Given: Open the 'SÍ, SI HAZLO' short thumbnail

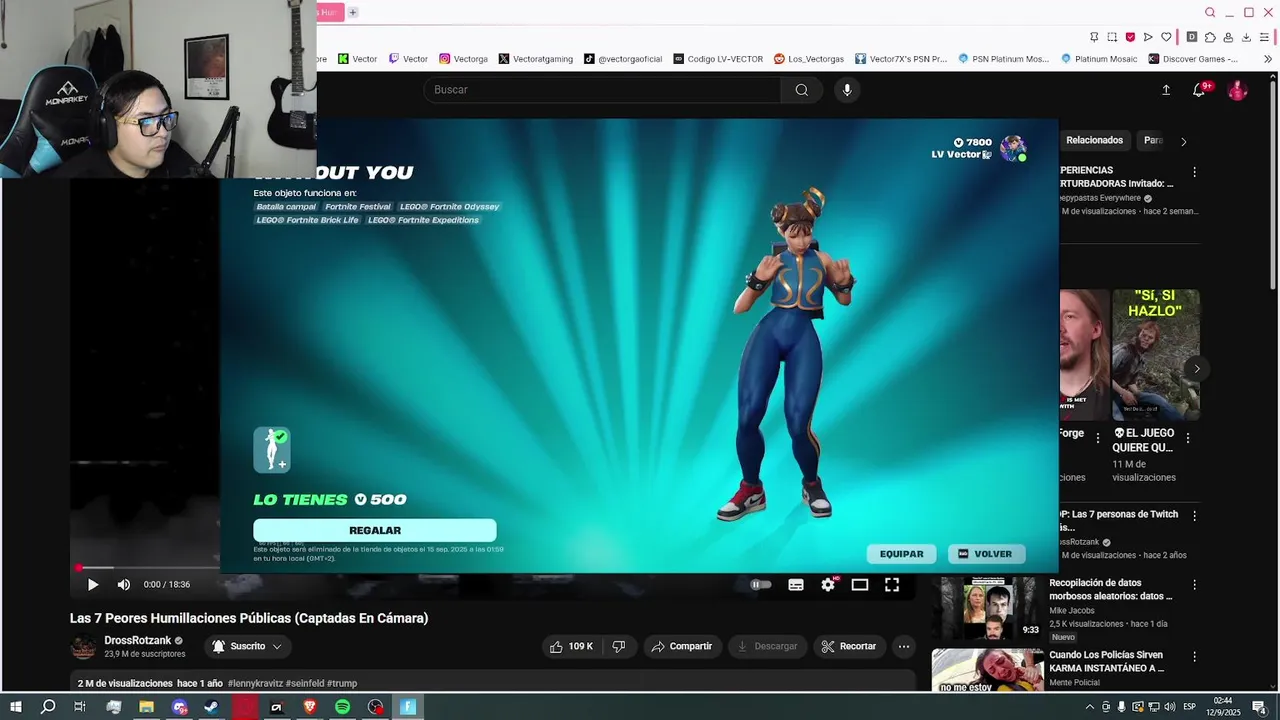Looking at the screenshot, I should (x=1156, y=355).
